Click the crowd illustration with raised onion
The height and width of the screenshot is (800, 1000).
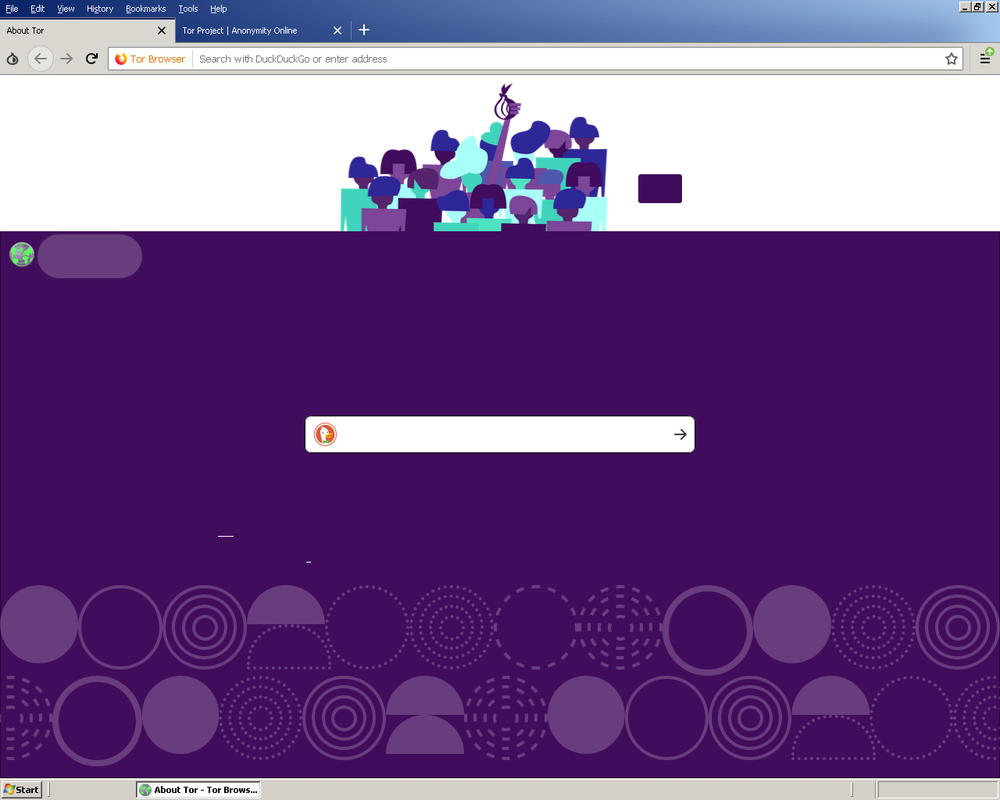coord(474,157)
